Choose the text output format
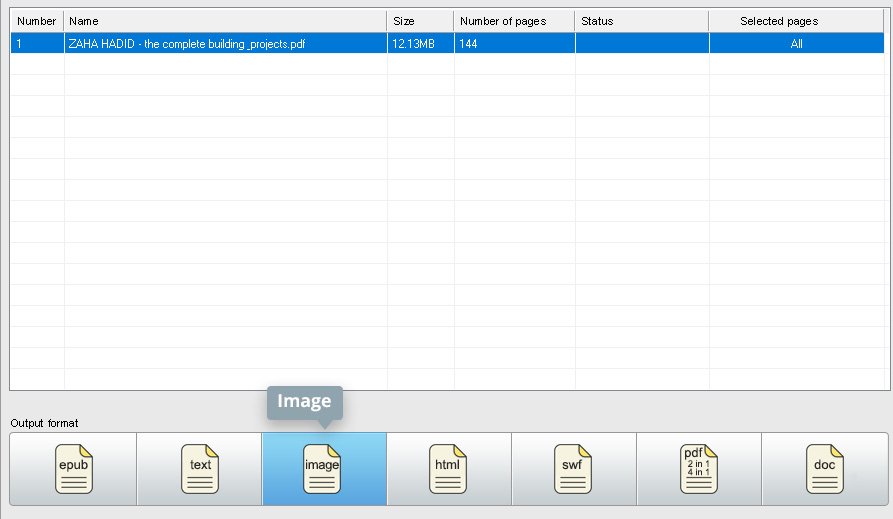 click(199, 469)
